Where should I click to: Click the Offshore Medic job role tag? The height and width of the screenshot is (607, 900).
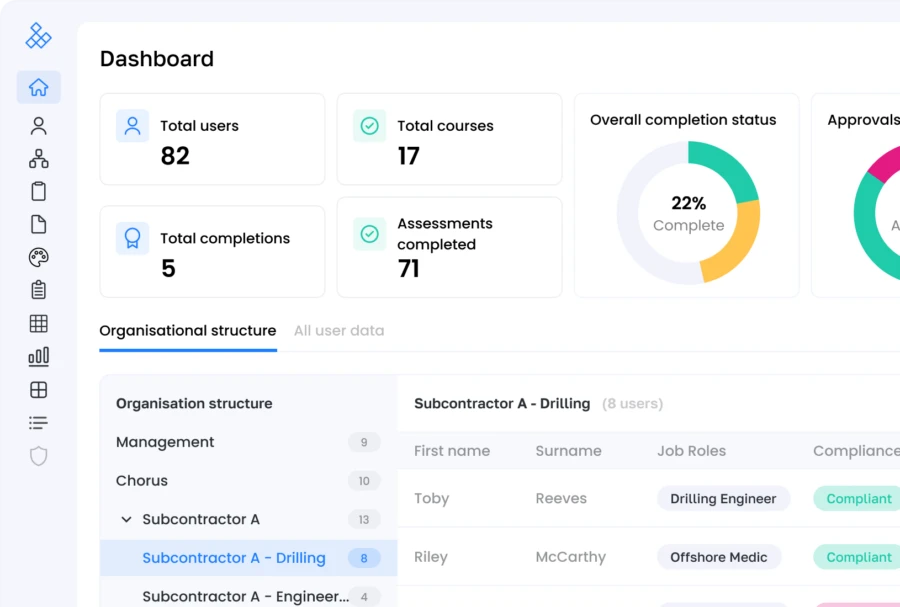coord(719,557)
